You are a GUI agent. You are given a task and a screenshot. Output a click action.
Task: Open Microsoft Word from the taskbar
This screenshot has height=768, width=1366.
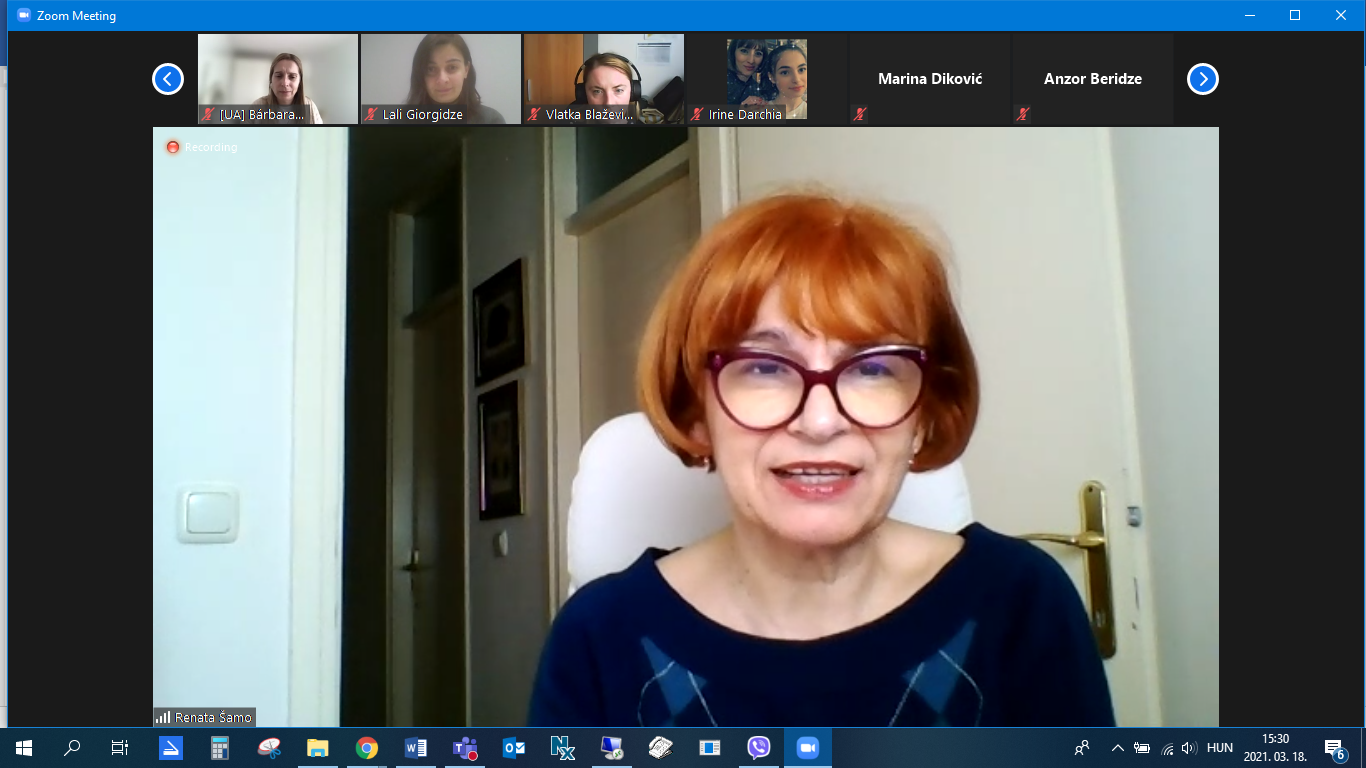(x=416, y=748)
